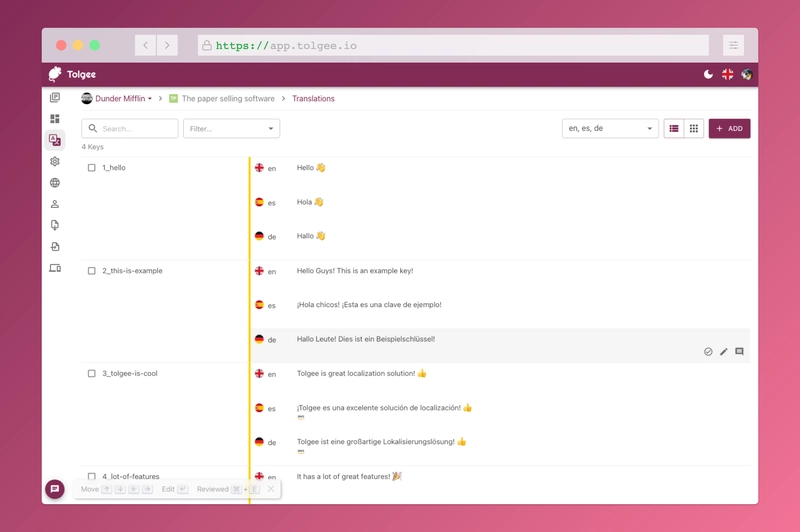Open Languages via the sidebar globe icon

coord(55,183)
